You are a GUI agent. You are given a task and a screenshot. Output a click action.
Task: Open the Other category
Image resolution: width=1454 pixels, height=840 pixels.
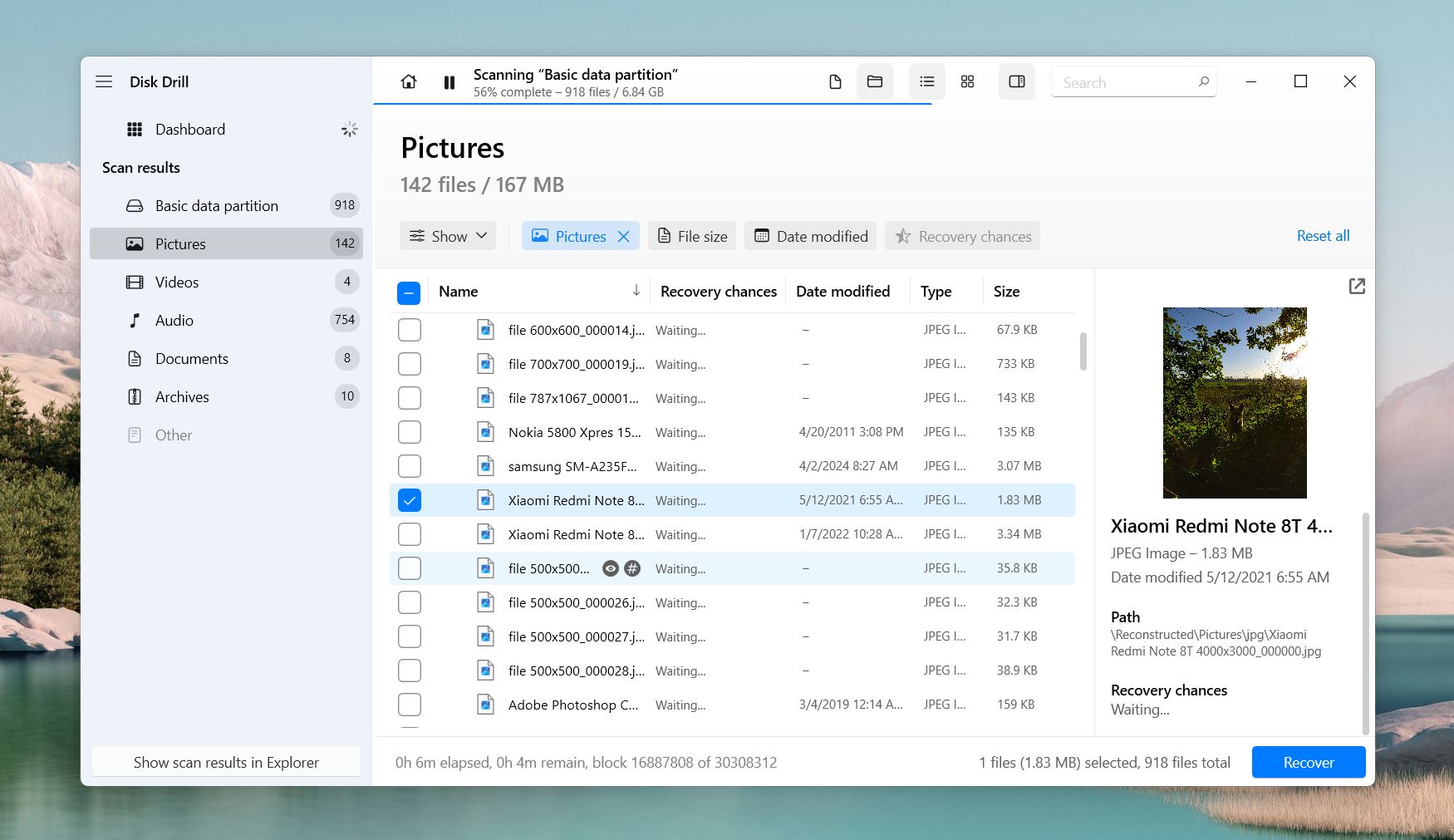[226, 435]
